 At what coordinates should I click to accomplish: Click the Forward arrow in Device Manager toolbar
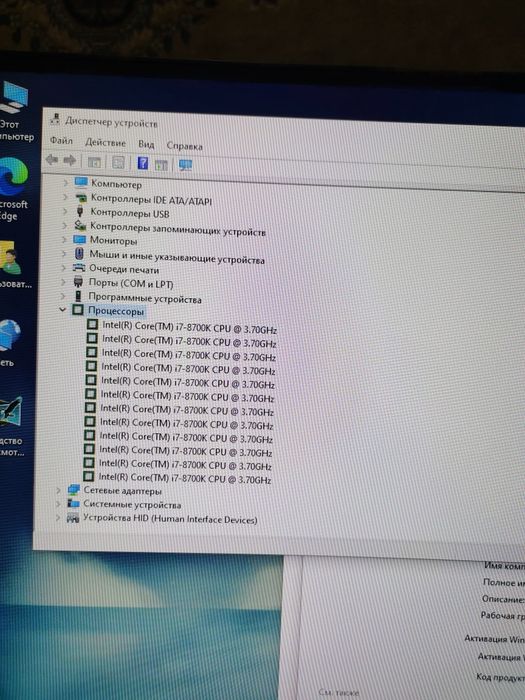[x=70, y=160]
